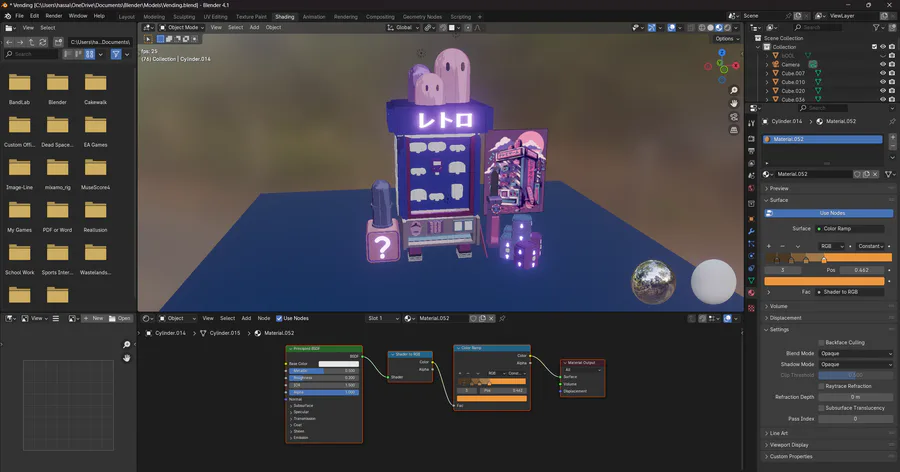
Task: Open the Modifiers wrench properties tab
Action: pos(751,231)
